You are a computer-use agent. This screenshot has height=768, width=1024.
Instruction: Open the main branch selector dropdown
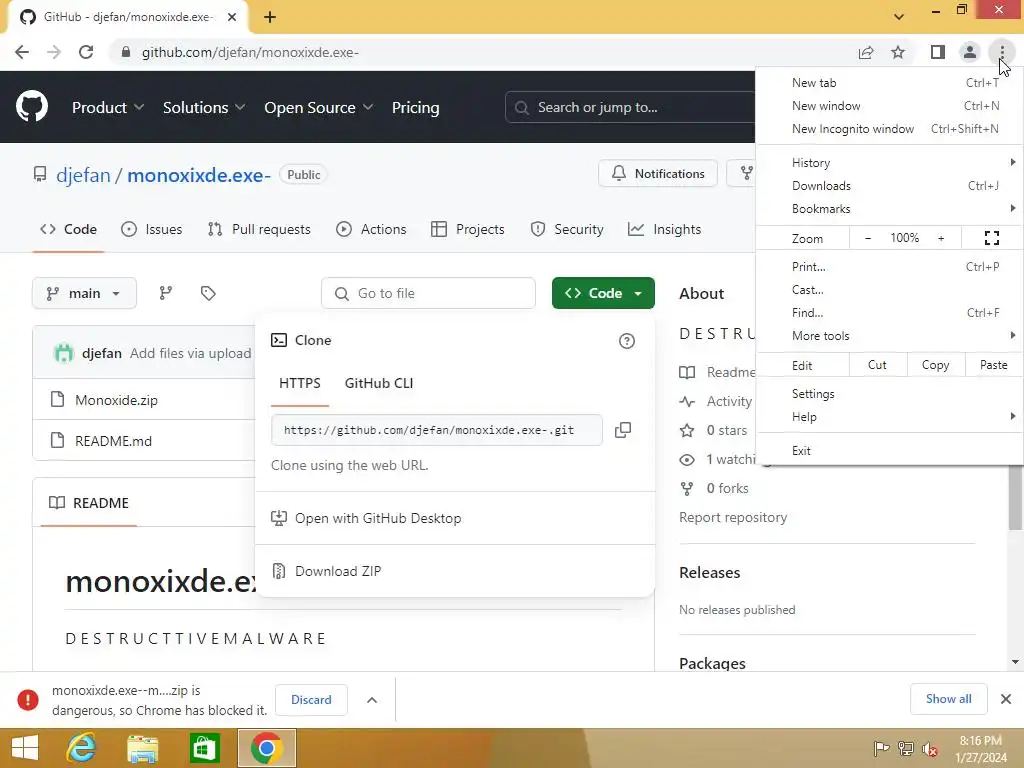click(x=84, y=293)
